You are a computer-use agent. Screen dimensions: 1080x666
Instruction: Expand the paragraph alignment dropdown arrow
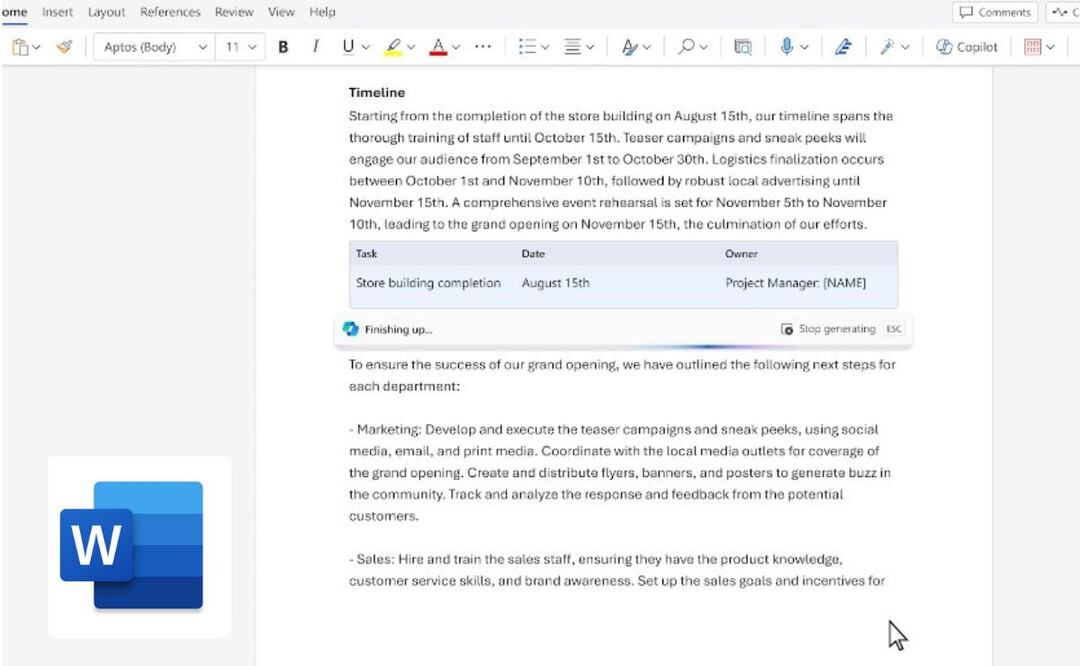pyautogui.click(x=590, y=47)
